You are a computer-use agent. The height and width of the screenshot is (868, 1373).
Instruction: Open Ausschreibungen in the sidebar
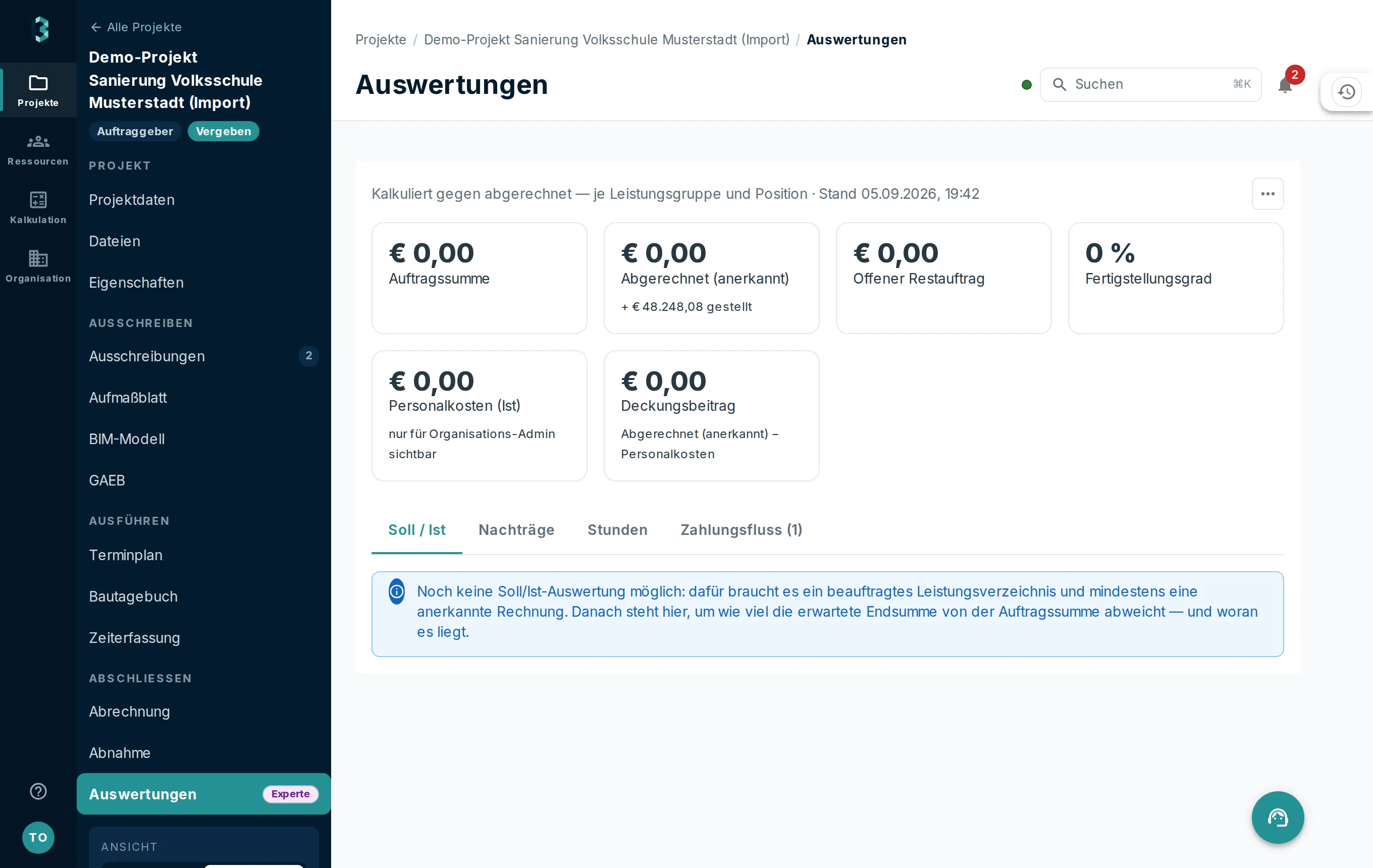point(203,356)
